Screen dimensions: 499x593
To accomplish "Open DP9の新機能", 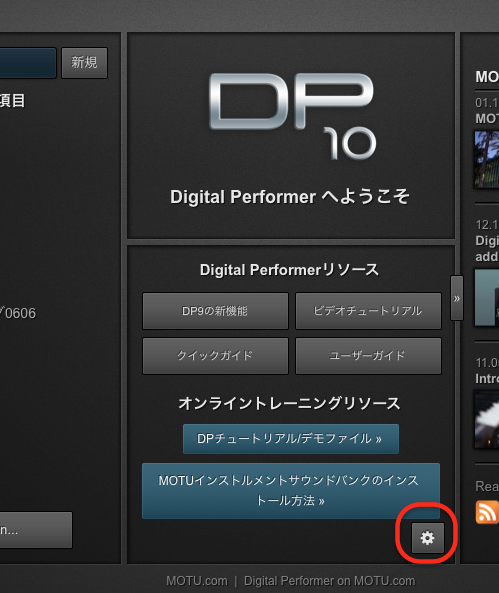I will pos(215,311).
